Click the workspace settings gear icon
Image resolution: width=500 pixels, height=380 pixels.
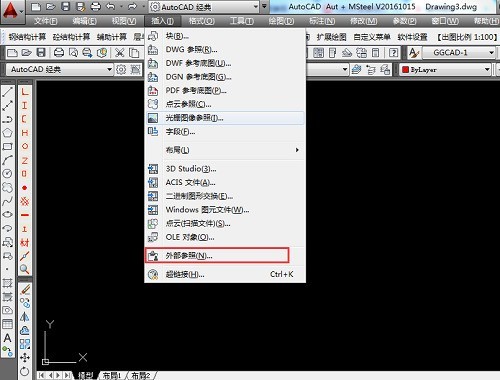(x=121, y=70)
